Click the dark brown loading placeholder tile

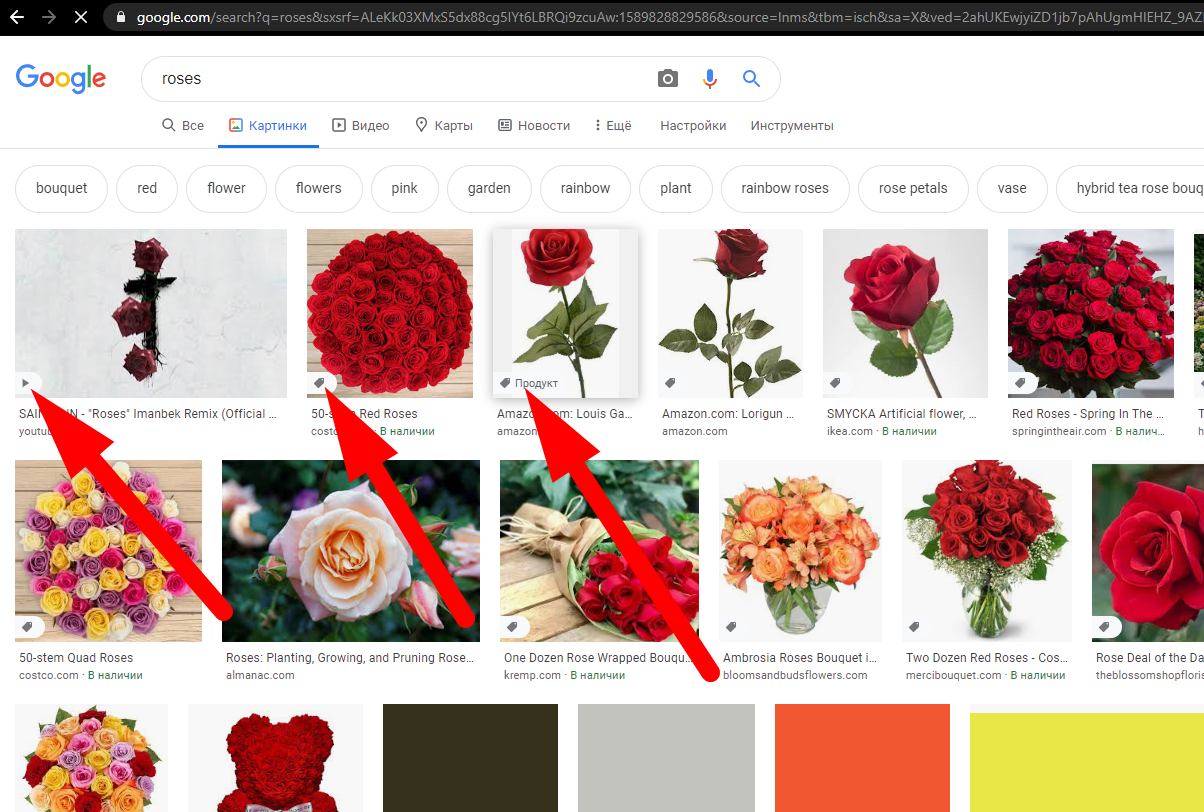point(470,758)
